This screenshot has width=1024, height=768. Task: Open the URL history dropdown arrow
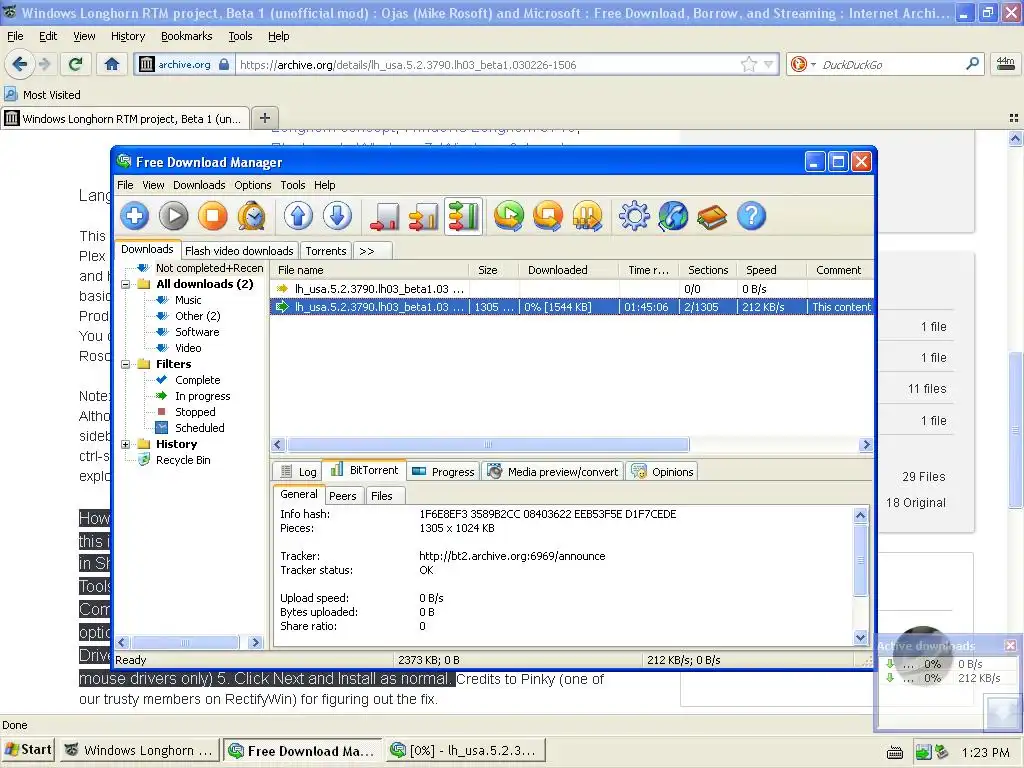tap(769, 65)
